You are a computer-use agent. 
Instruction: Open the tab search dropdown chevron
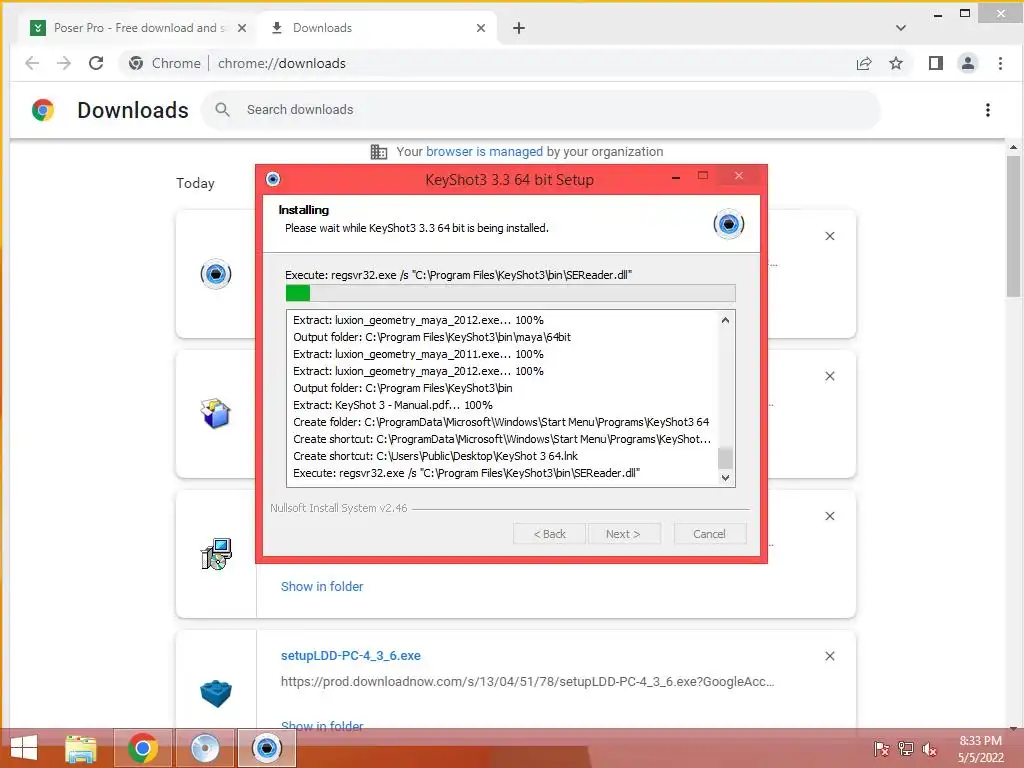pos(901,28)
